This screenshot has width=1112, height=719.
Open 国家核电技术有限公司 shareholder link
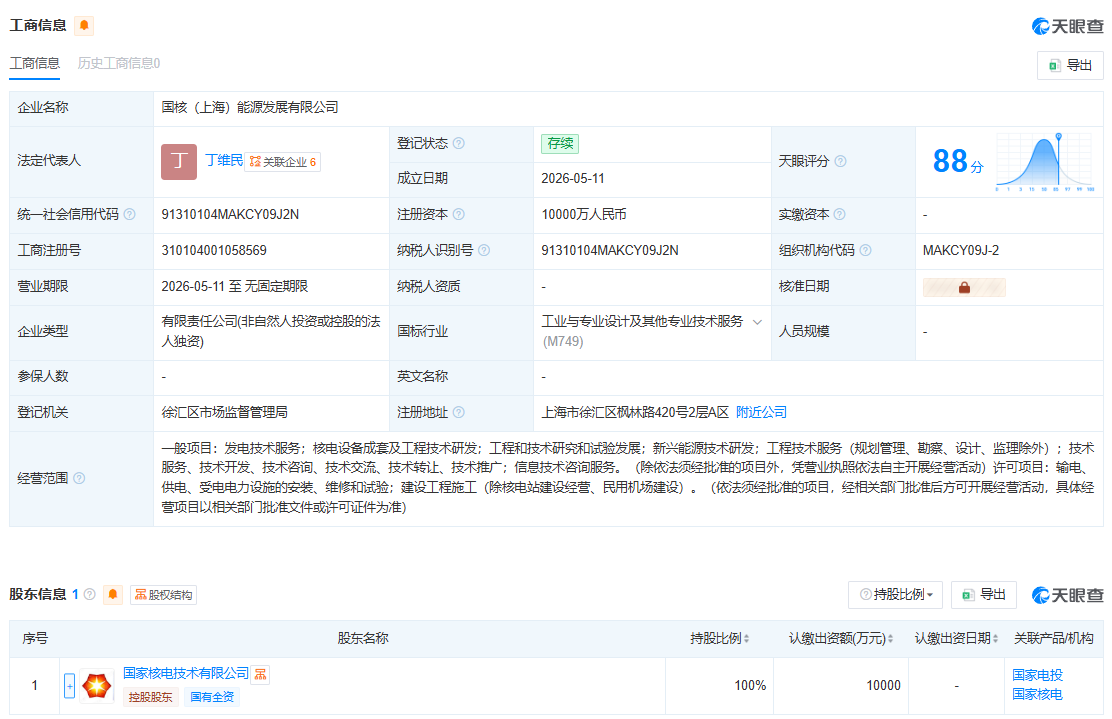coord(187,673)
